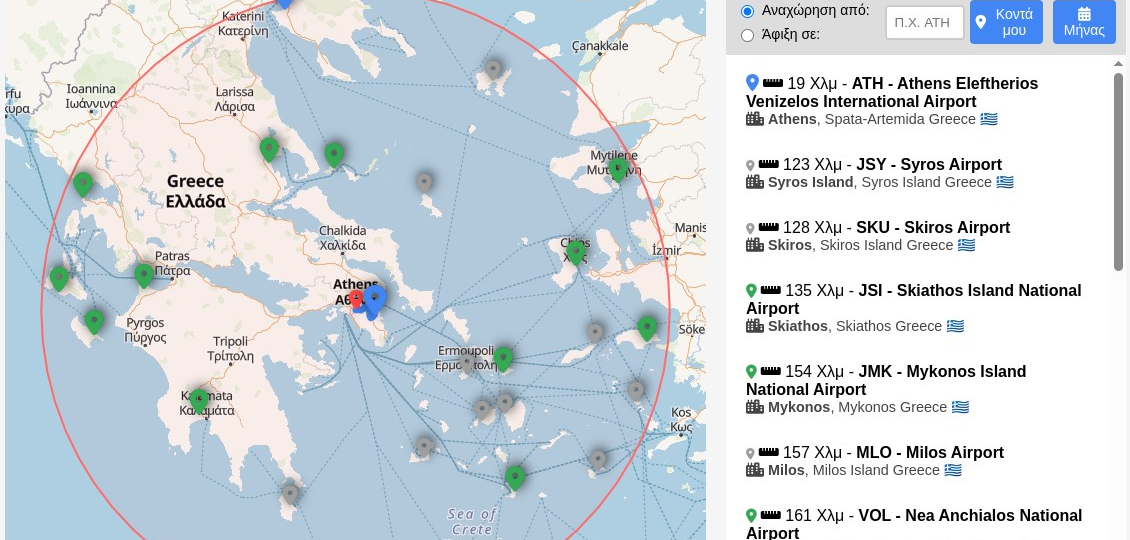Click green Aktion marker on the west coast

83,185
